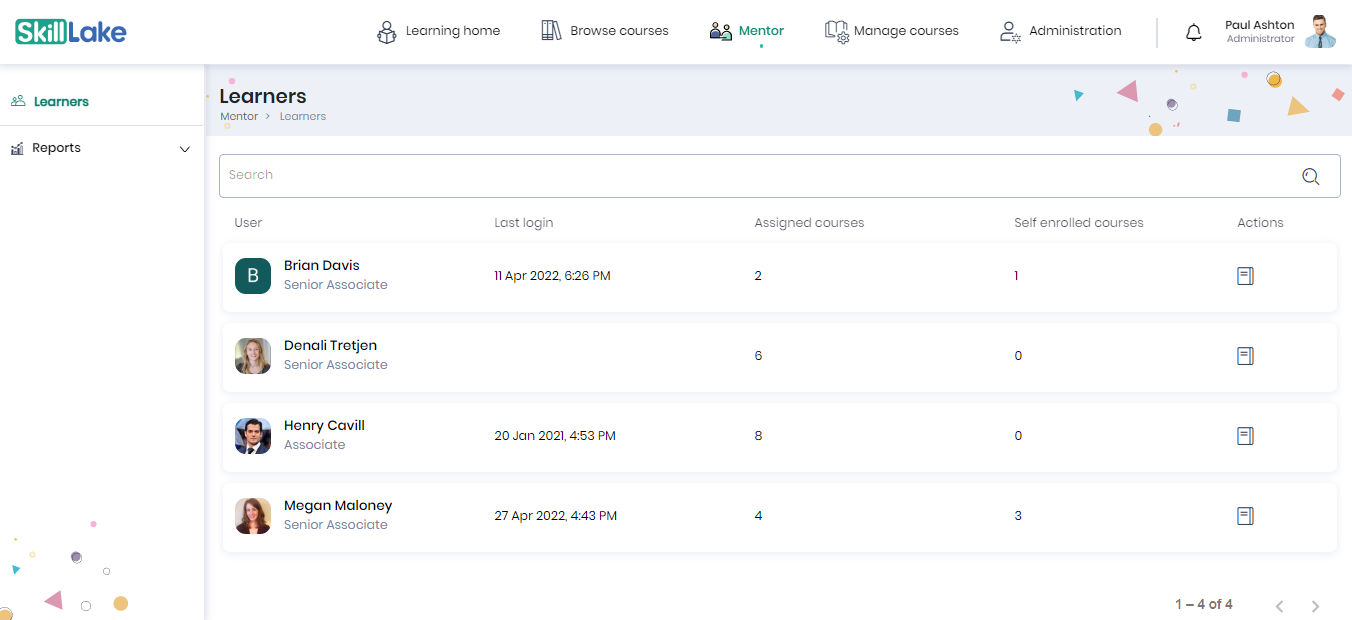Viewport: 1352px width, 620px height.
Task: Open the Paul Ashton account name
Action: tap(1260, 25)
